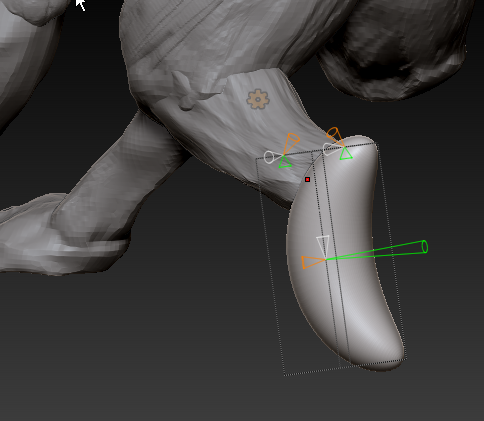484x421 pixels.
Task: Click the white cone above the long green cone's base
Action: tap(322, 246)
